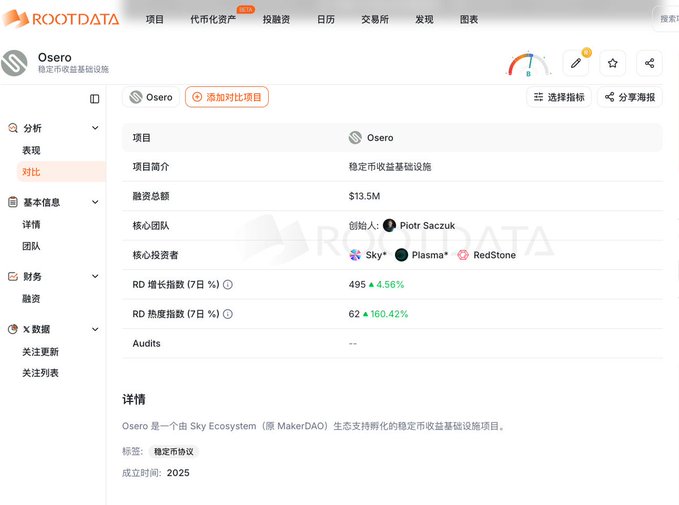Click the RedStone investor name
679x505 pixels.
495,255
